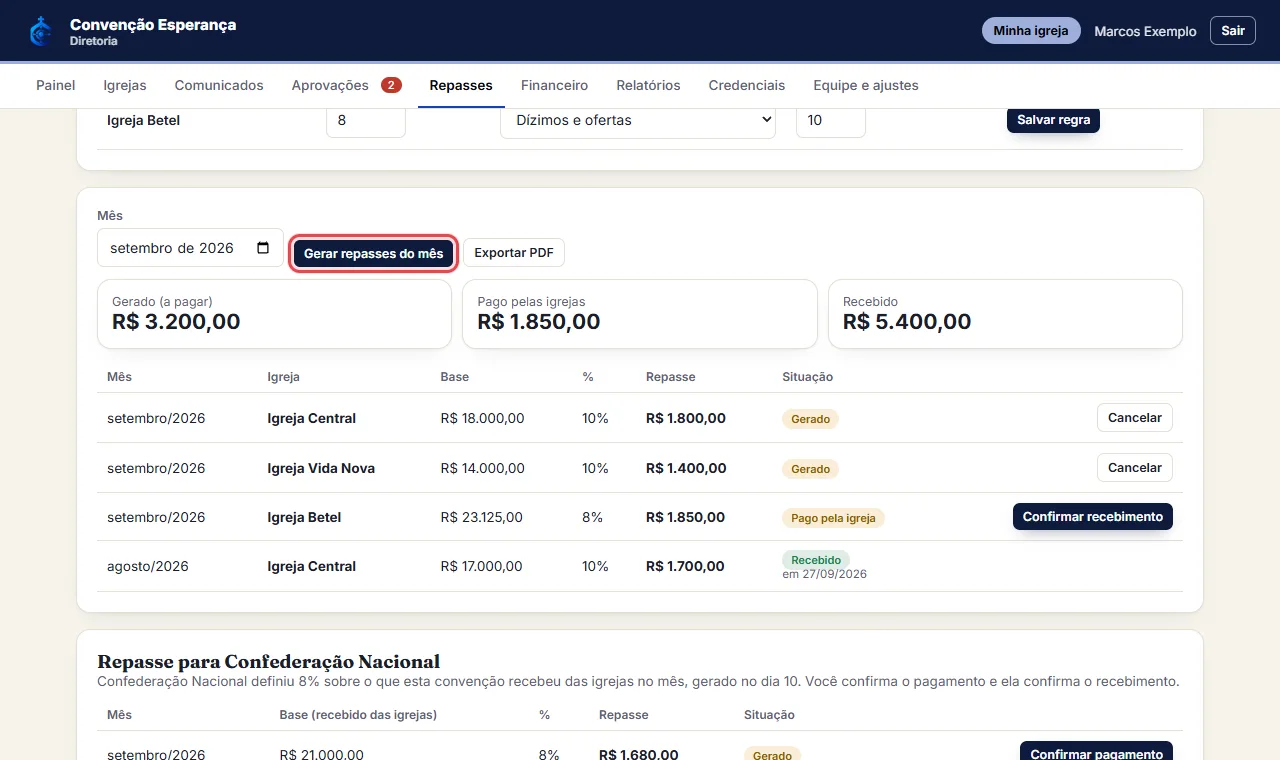Click the setembro de 2026 month field
The image size is (1280, 760).
click(x=190, y=248)
